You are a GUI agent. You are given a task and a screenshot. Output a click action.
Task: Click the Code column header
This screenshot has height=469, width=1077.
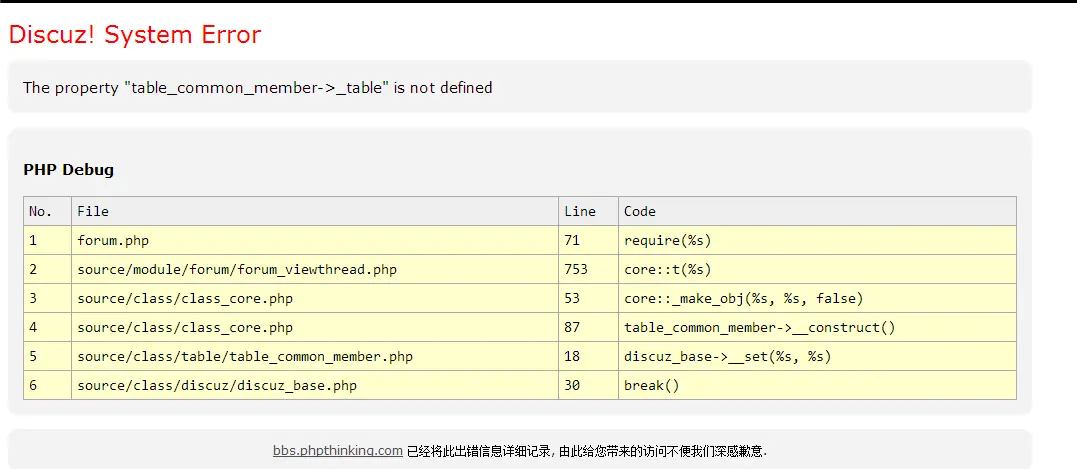tap(817, 211)
